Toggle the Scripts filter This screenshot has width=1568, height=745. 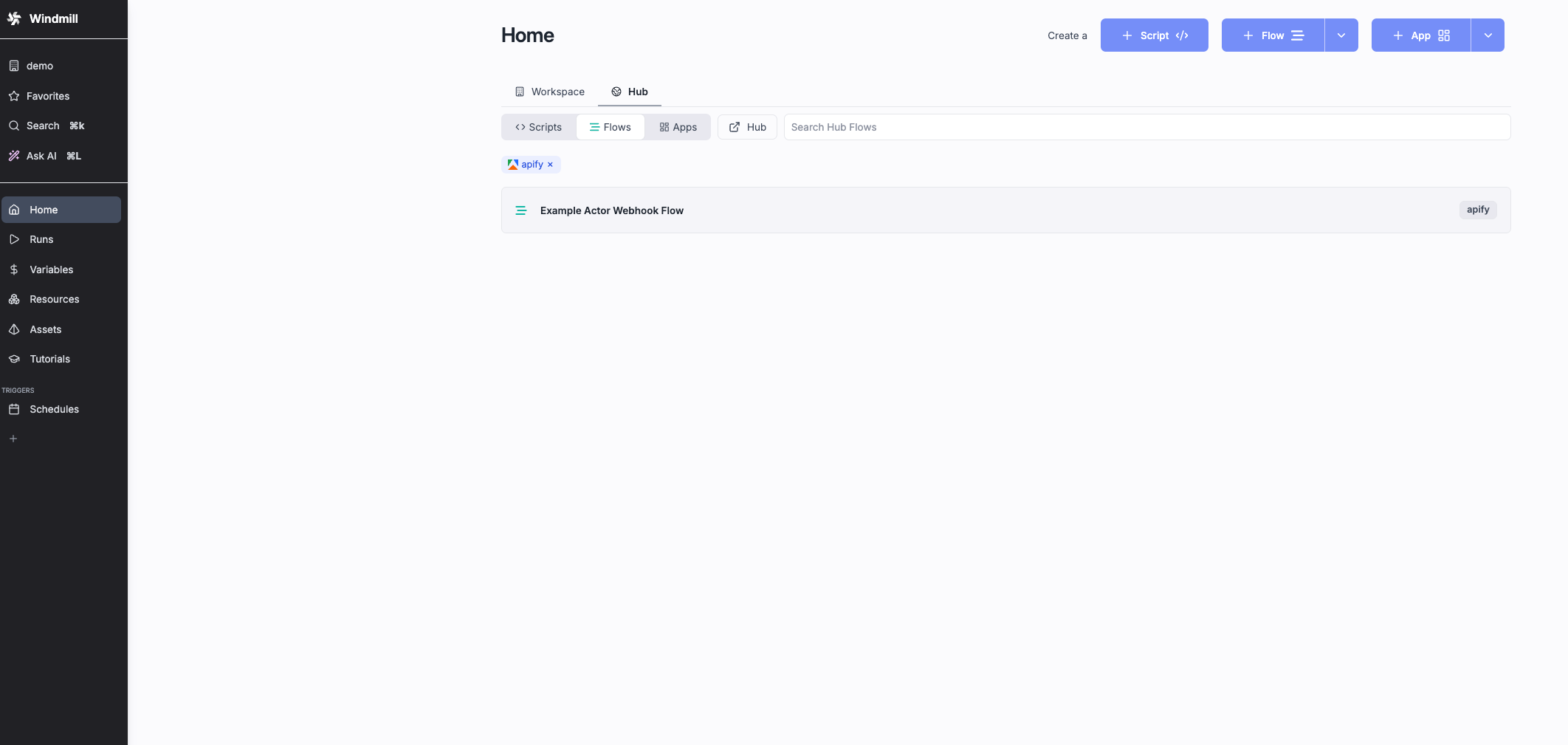pyautogui.click(x=538, y=127)
